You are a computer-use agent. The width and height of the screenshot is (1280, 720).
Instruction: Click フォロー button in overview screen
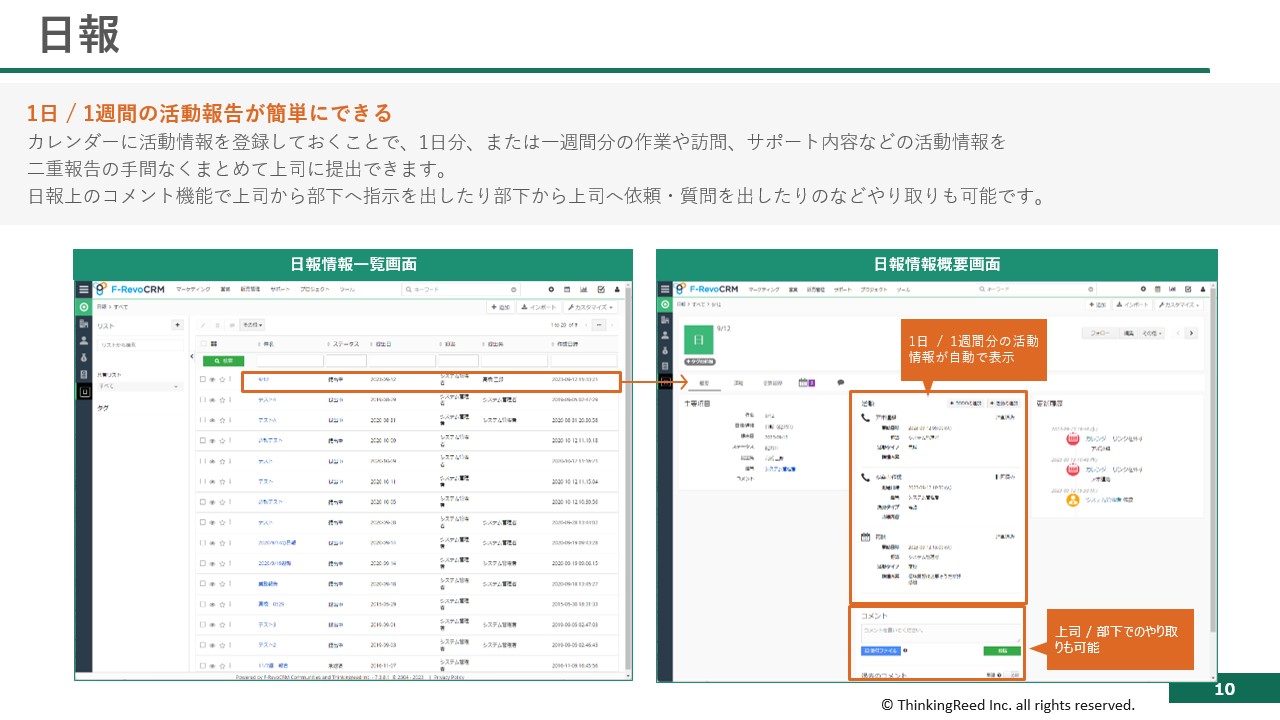[x=1100, y=333]
